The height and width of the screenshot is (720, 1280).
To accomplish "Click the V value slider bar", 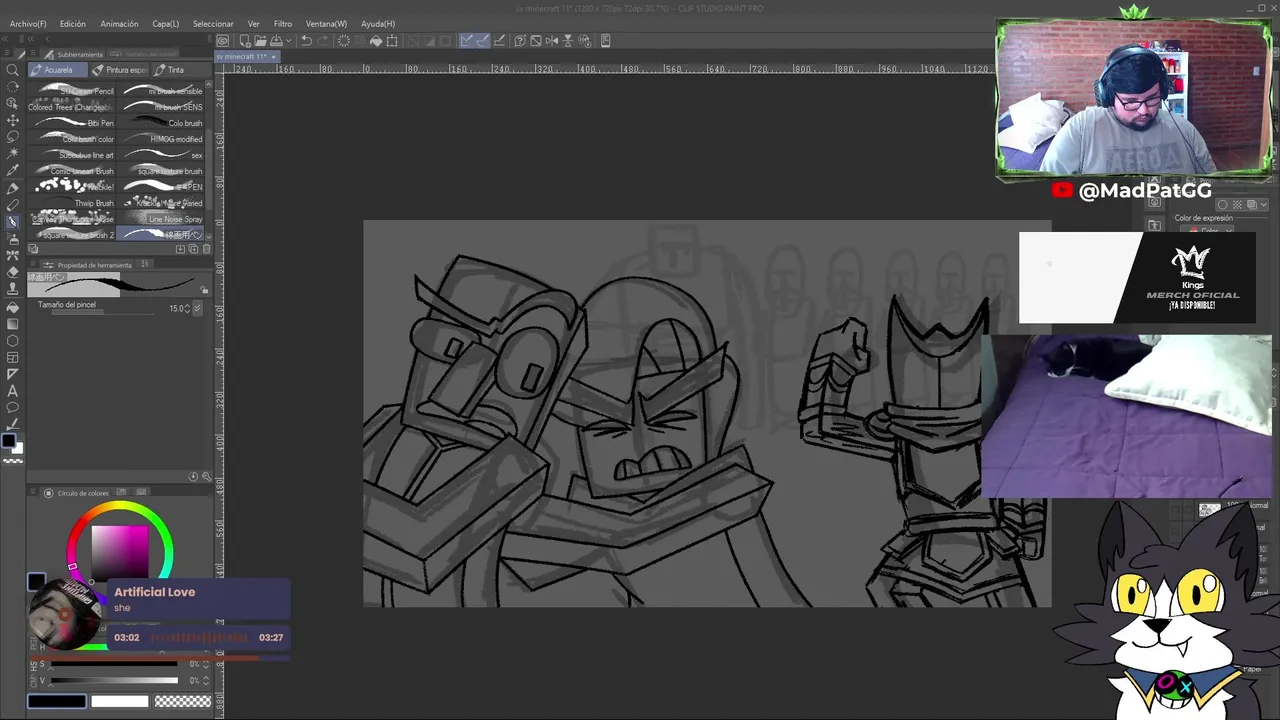I will pos(114,681).
